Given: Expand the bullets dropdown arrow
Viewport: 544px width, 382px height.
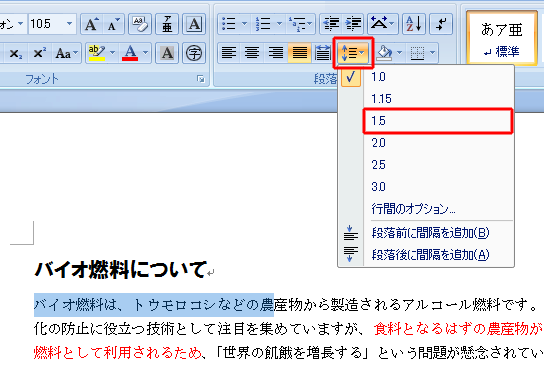Looking at the screenshot, I should 245,24.
